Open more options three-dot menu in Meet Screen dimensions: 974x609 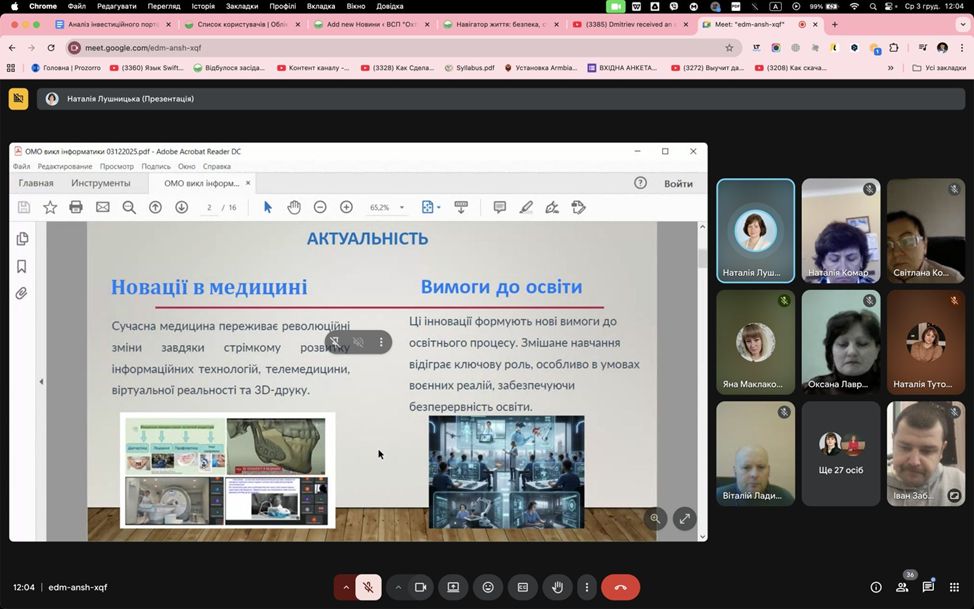[x=587, y=587]
